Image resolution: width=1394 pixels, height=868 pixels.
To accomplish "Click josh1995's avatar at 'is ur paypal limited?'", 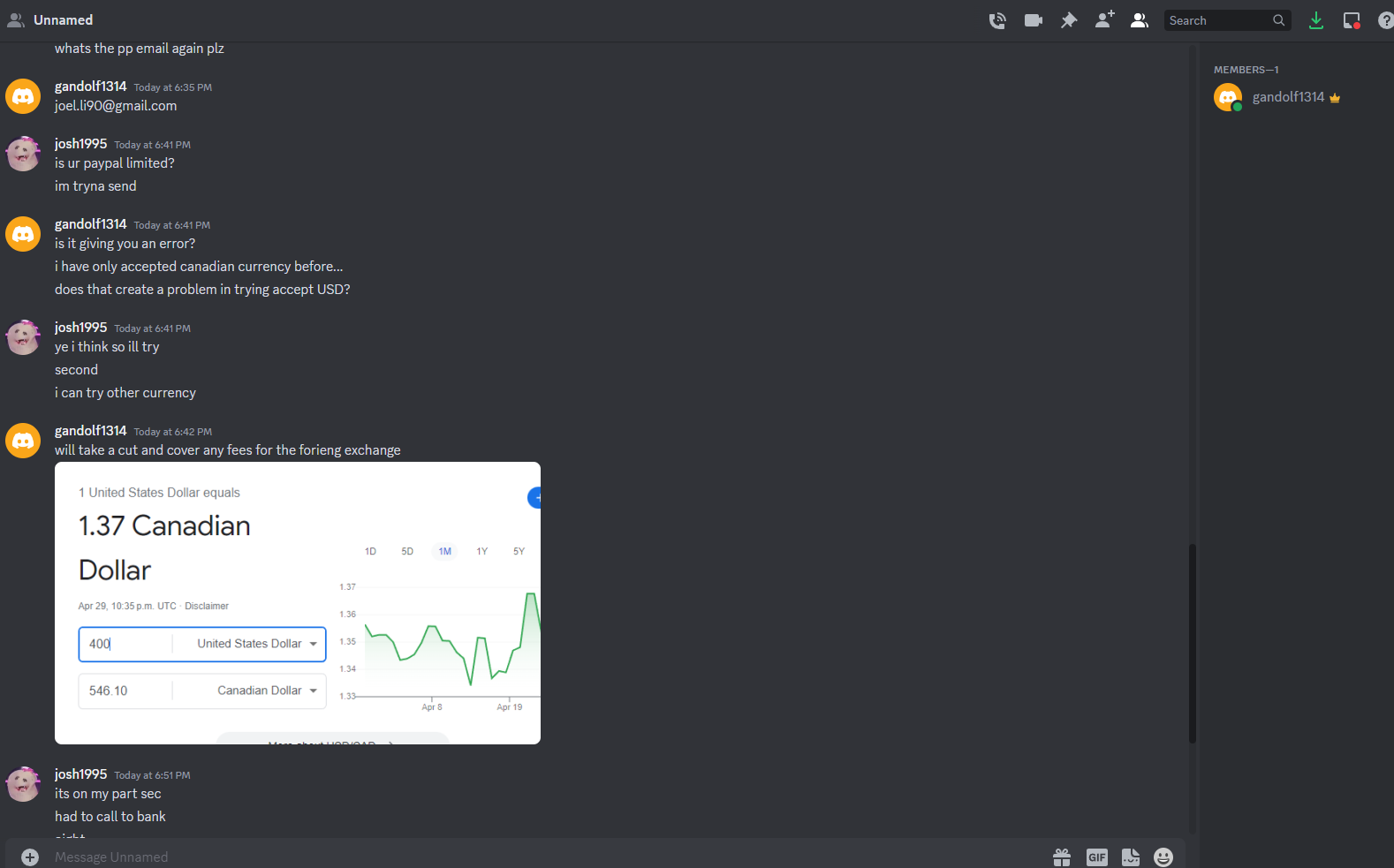I will pos(23,153).
